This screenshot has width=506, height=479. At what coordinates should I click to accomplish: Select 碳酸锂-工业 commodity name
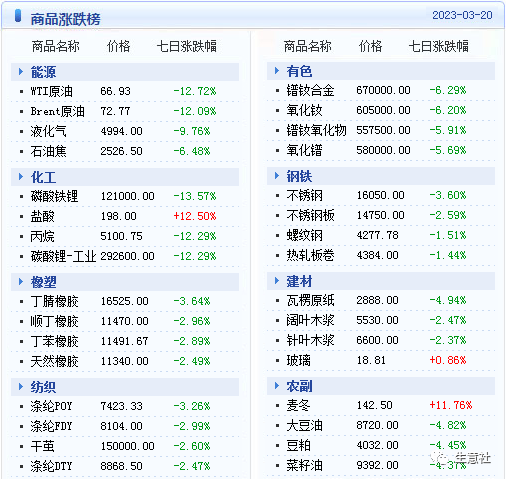tap(63, 256)
